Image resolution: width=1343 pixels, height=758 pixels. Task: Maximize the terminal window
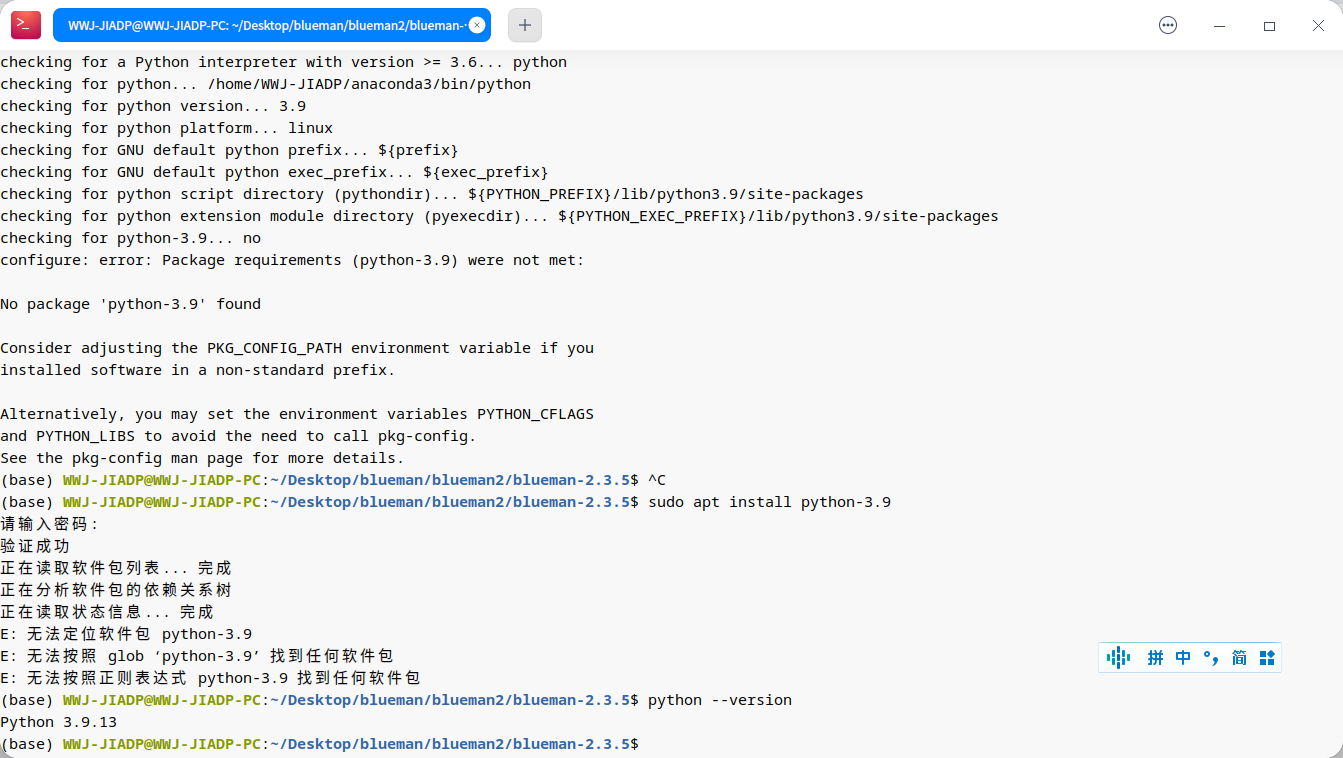(1269, 26)
